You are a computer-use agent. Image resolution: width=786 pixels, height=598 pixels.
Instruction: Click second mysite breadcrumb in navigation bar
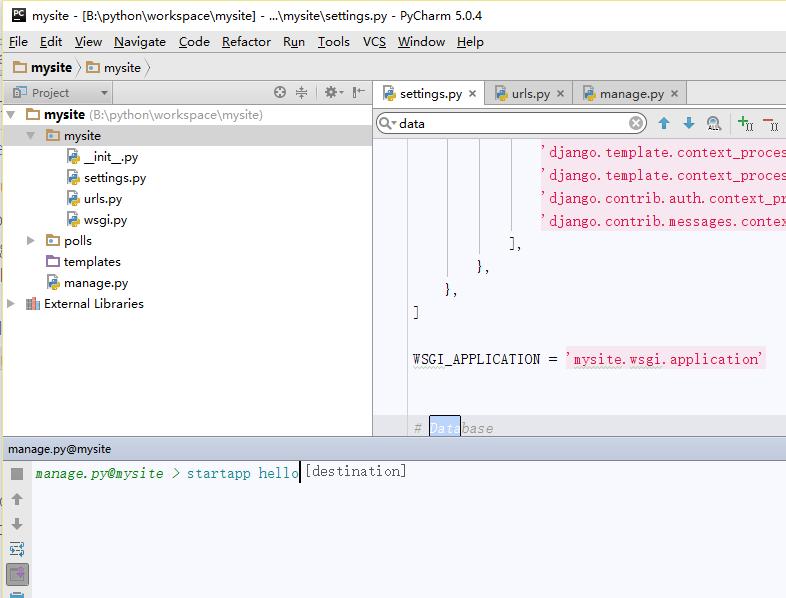click(114, 68)
